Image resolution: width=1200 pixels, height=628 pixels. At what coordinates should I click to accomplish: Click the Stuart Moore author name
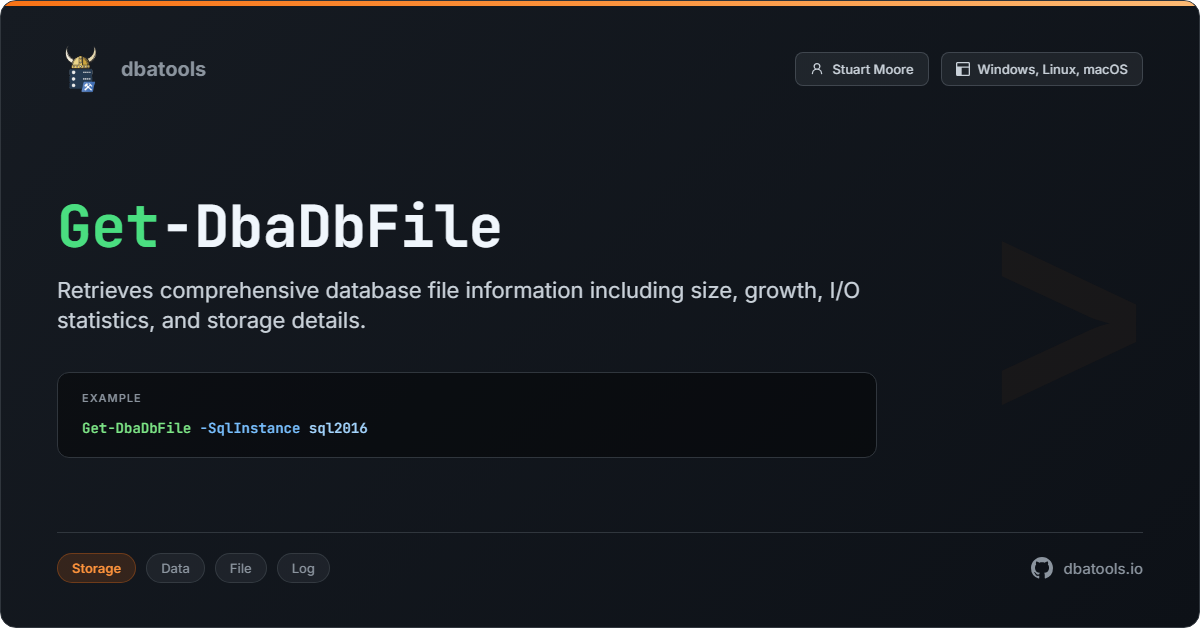tap(872, 69)
